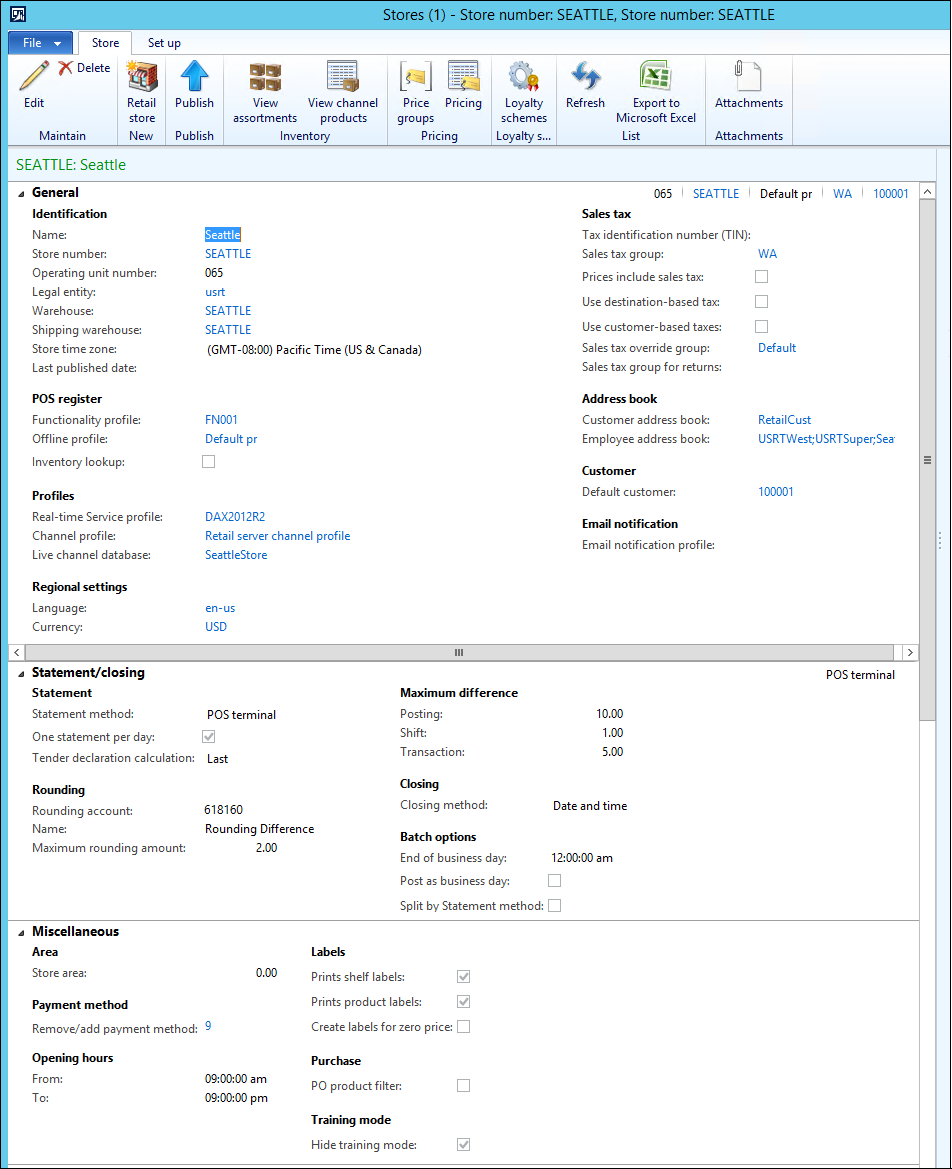952x1169 pixels.
Task: Export to Microsoft Excel
Action: 655,78
